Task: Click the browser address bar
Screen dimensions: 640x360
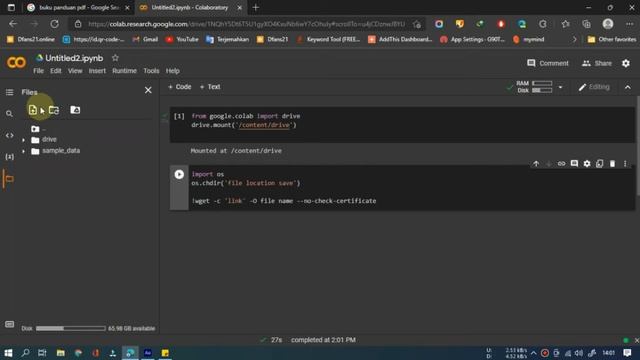Action: pos(247,24)
